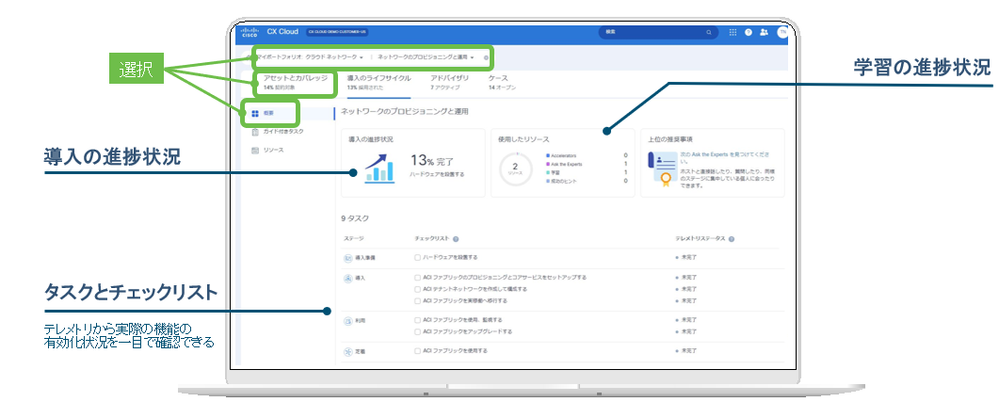Click the resources donut chart showing 2

pyautogui.click(x=515, y=169)
